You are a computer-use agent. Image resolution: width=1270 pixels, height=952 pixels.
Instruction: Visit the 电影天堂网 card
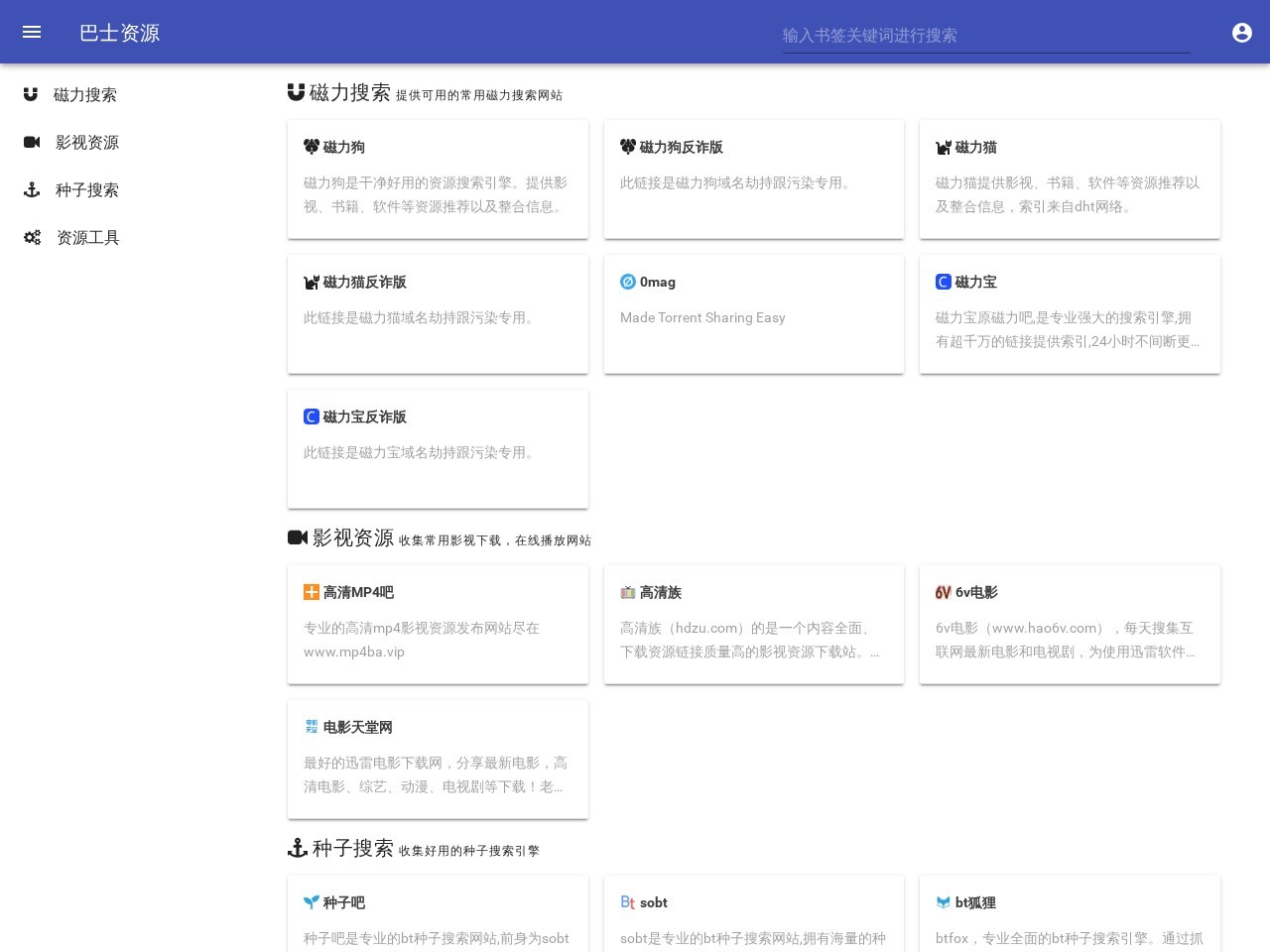coord(438,759)
